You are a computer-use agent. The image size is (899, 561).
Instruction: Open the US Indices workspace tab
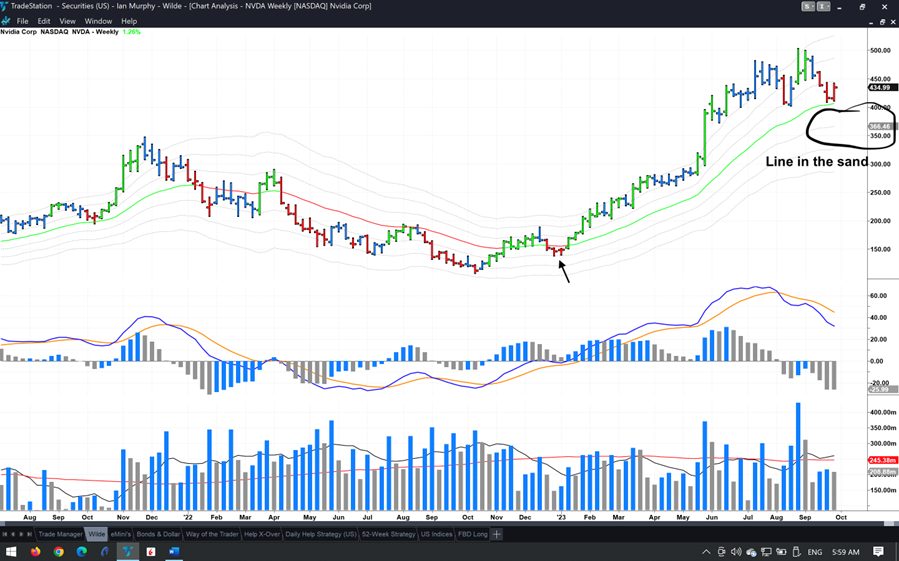[436, 534]
